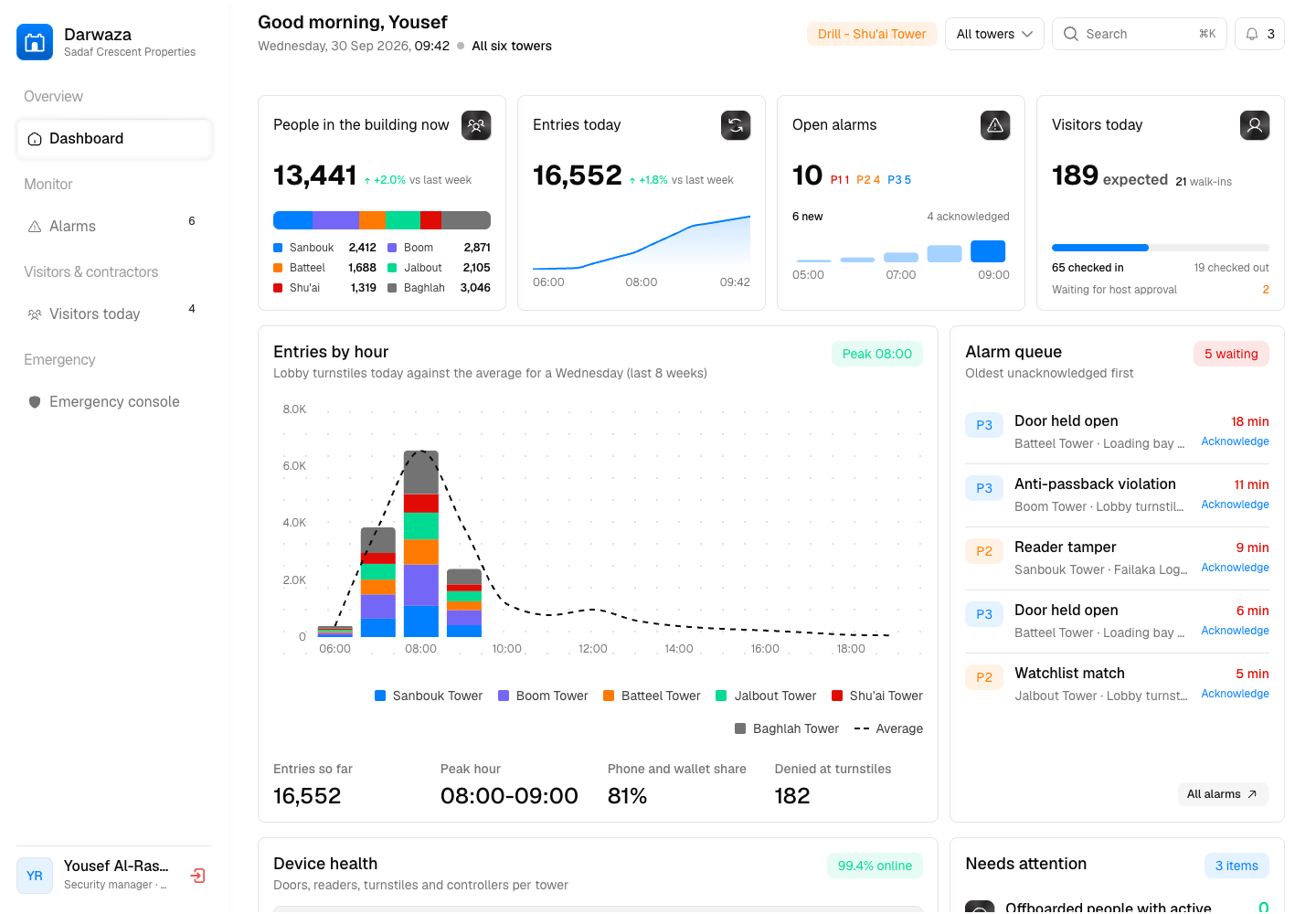Go to Visitors today in sidebar
Image resolution: width=1316 pixels, height=914 pixels.
[x=114, y=314]
